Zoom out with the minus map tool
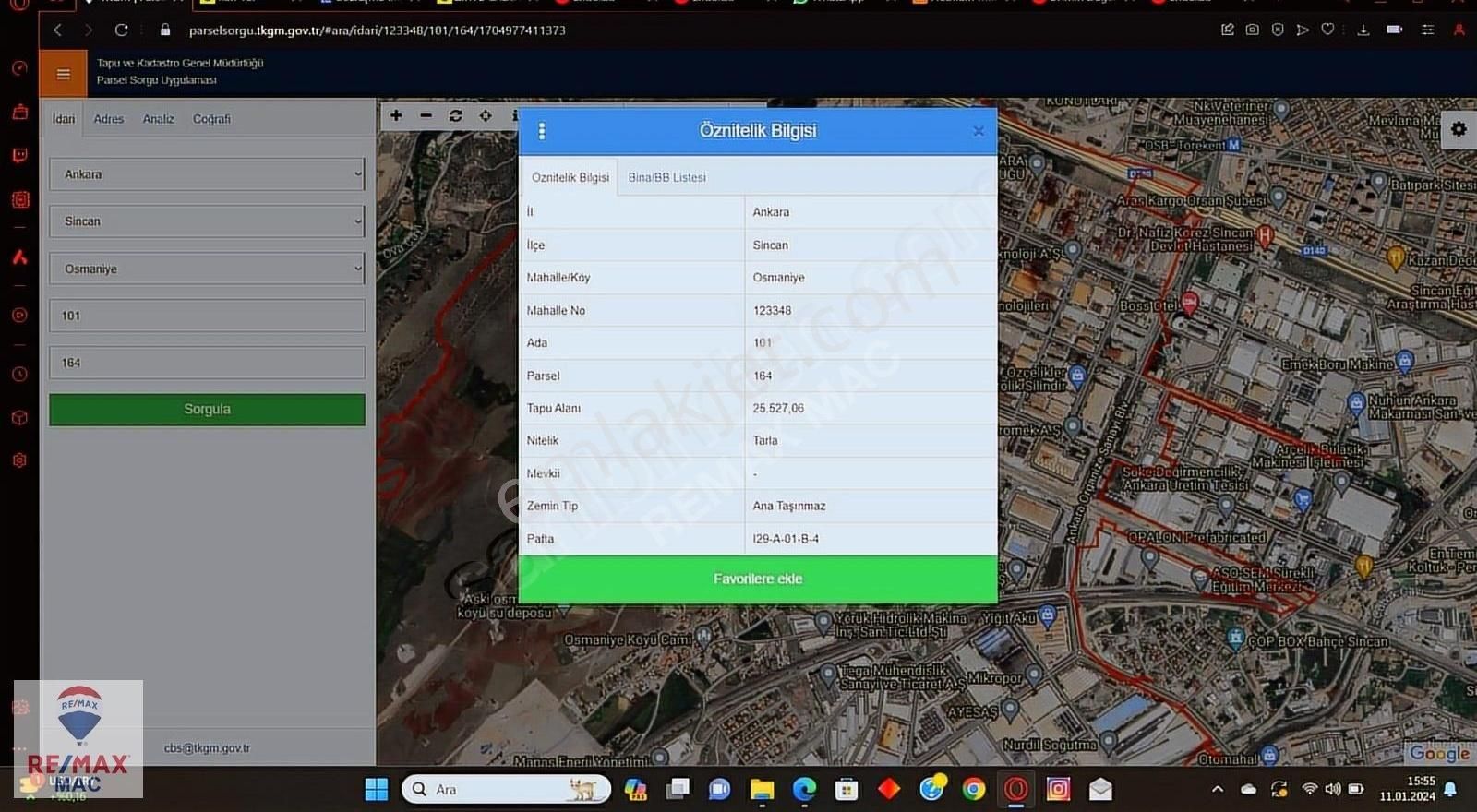Viewport: 1477px width, 812px height. [x=426, y=115]
